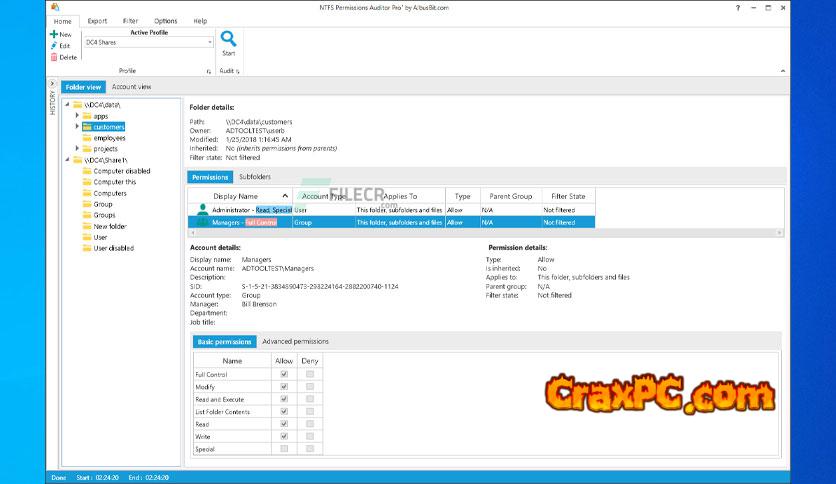Click the Delete profile trash icon
Screen dimensions: 836x484
pyautogui.click(x=53, y=57)
